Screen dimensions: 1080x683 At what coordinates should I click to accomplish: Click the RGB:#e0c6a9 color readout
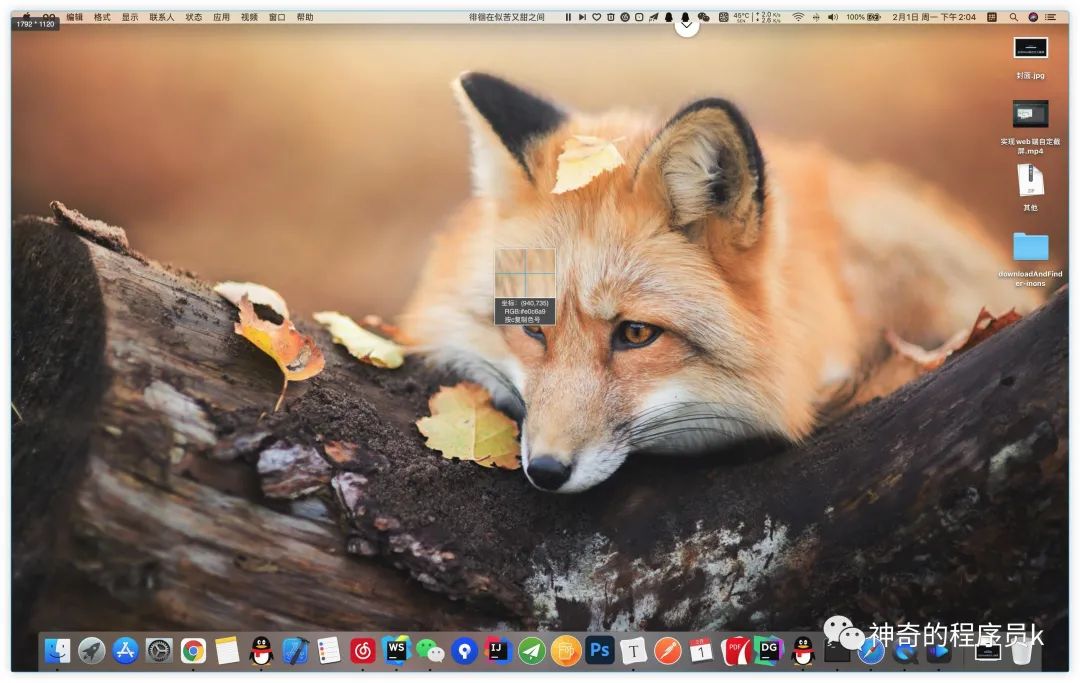click(525, 312)
